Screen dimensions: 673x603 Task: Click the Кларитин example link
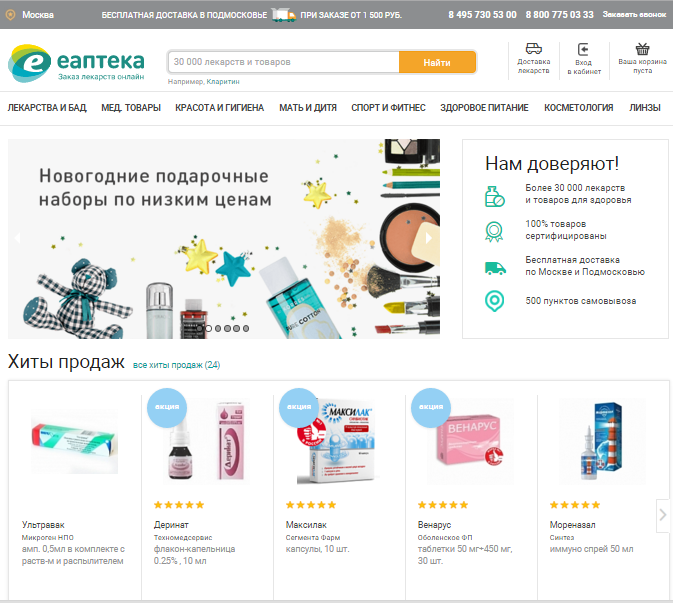[x=223, y=82]
